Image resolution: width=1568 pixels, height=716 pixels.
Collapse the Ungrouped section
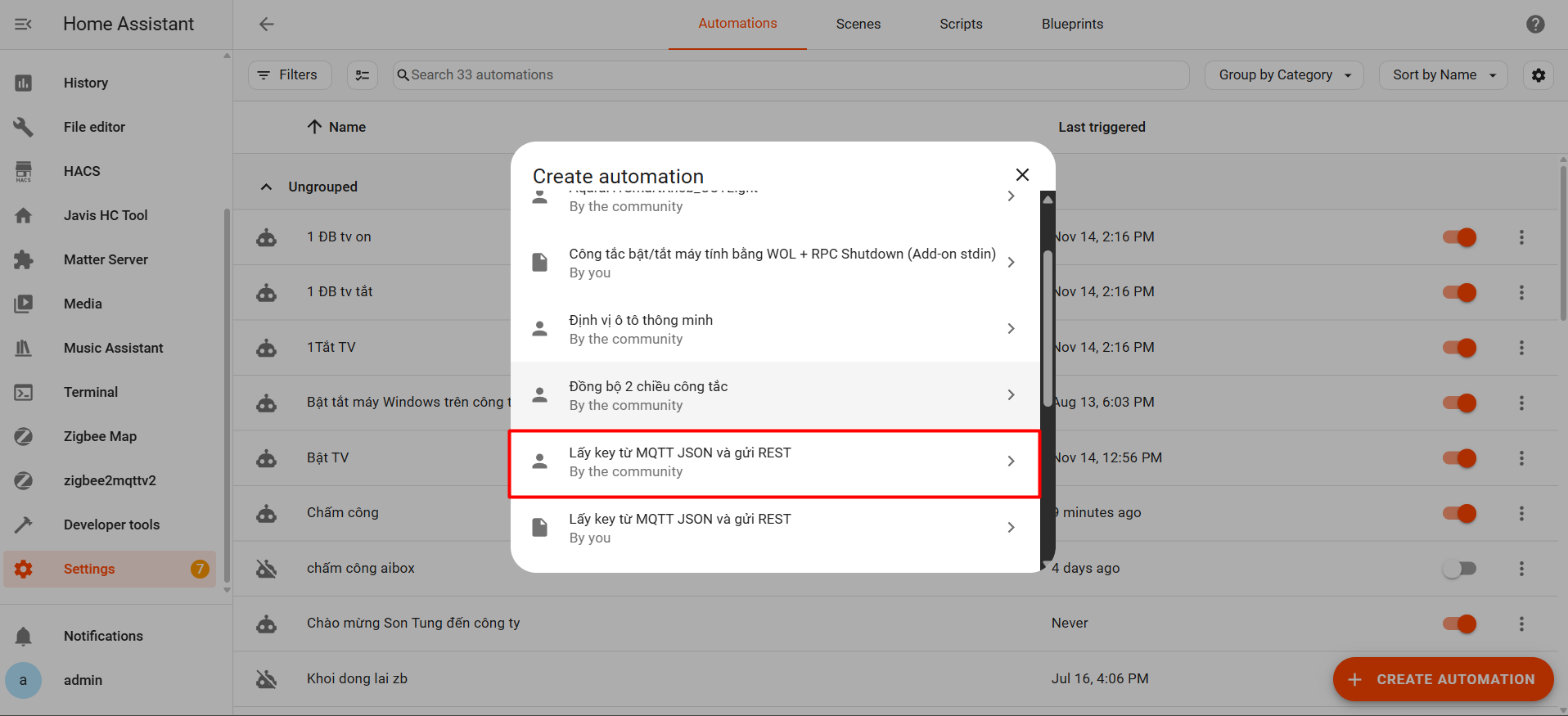[266, 187]
